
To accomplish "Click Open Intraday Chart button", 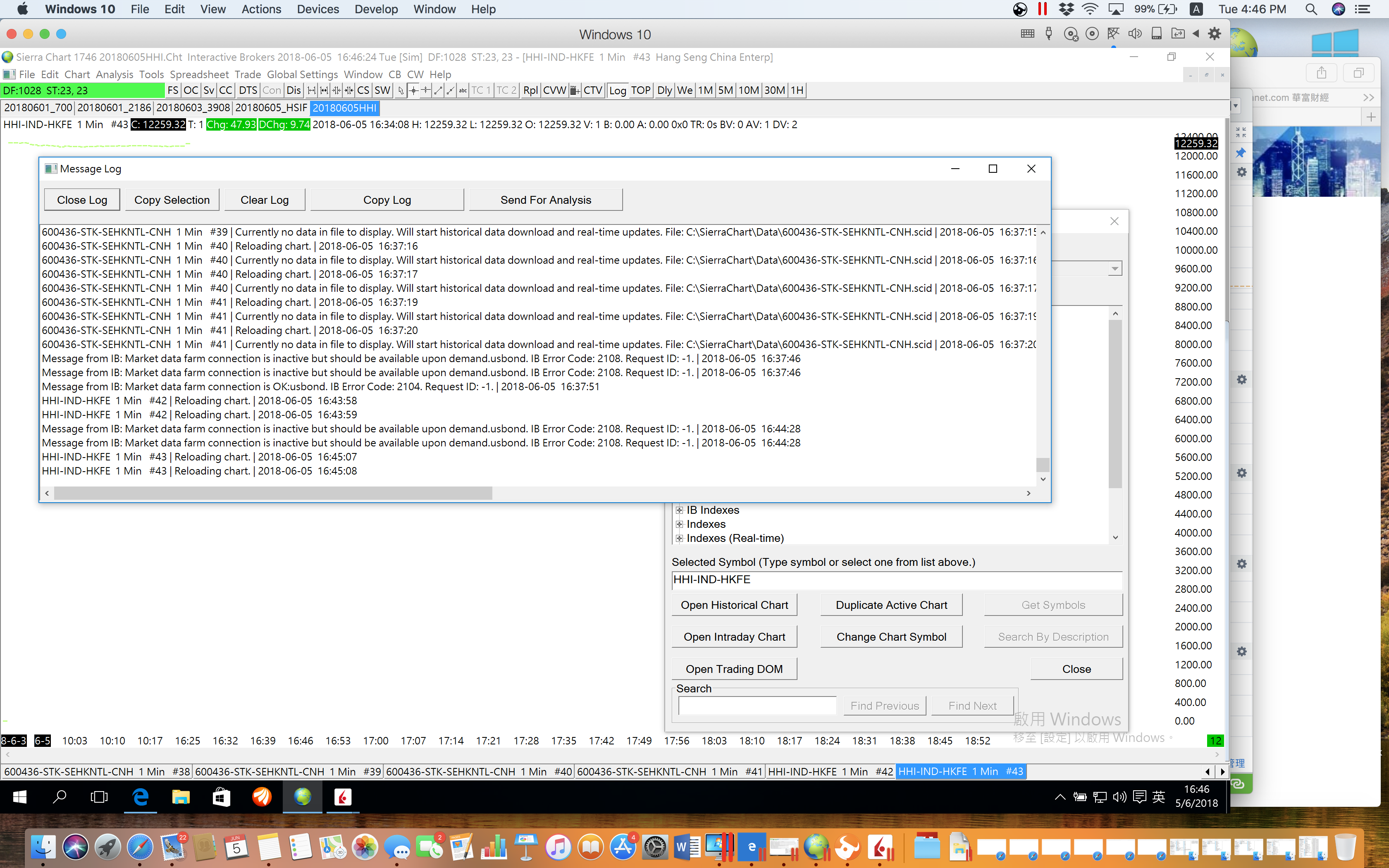I will point(734,637).
